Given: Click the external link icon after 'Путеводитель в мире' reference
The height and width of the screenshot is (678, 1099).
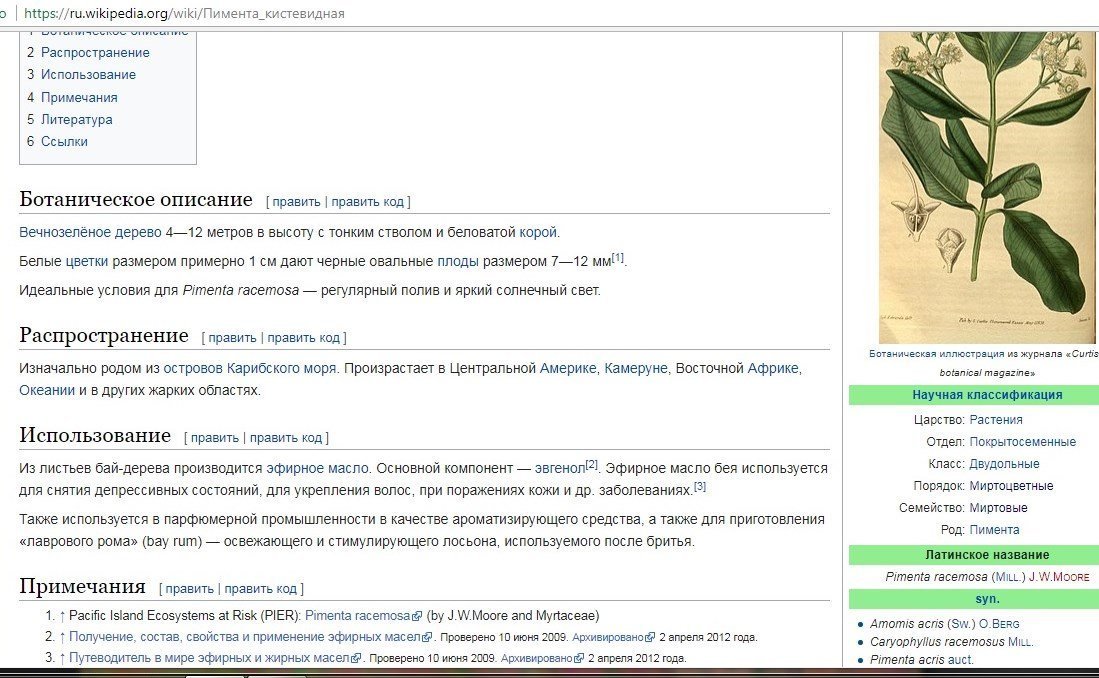Looking at the screenshot, I should [356, 658].
